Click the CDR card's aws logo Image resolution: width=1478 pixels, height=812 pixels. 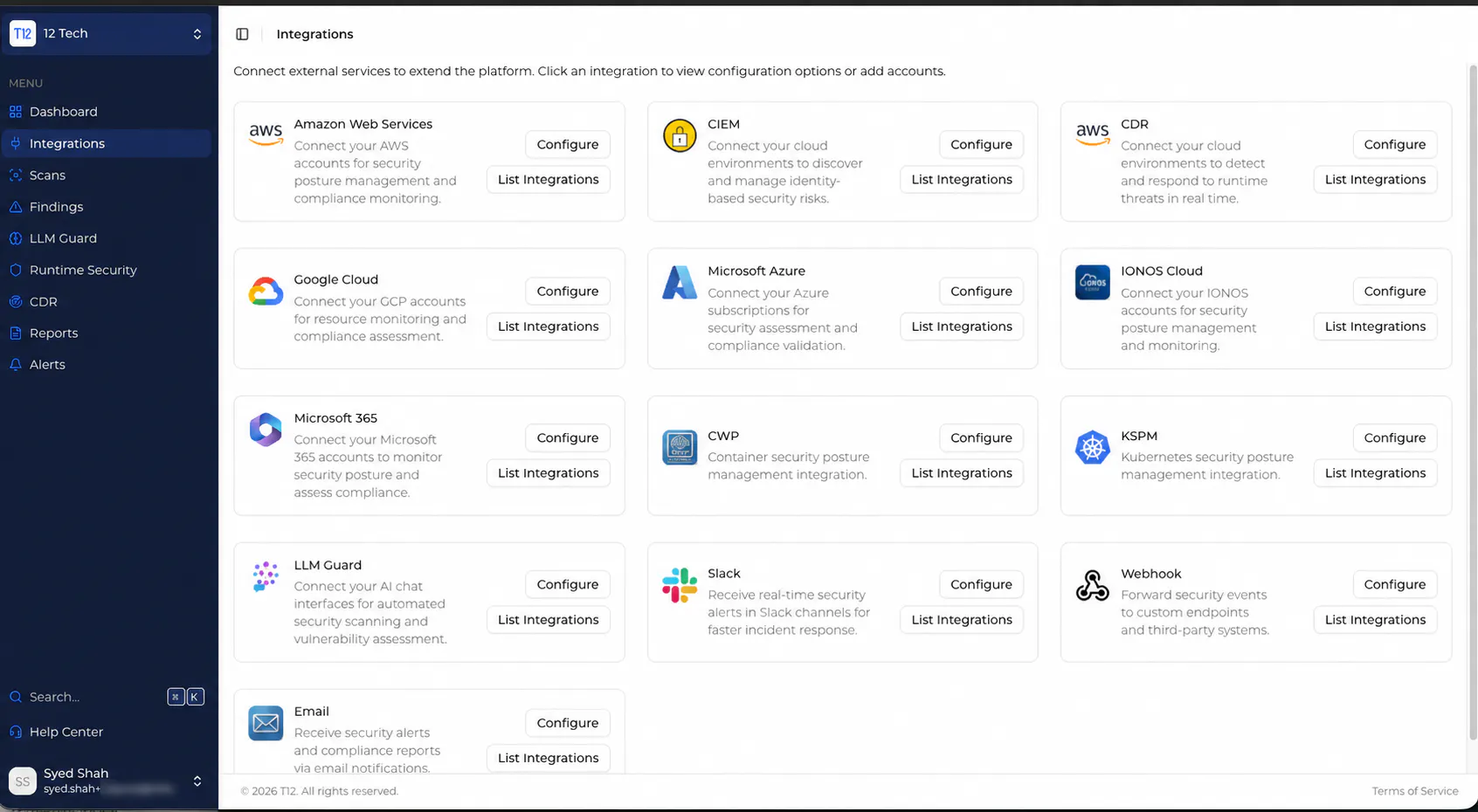(1093, 134)
